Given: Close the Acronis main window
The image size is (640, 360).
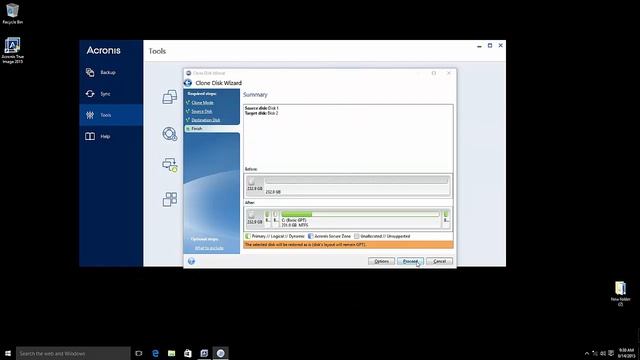Looking at the screenshot, I should point(500,46).
